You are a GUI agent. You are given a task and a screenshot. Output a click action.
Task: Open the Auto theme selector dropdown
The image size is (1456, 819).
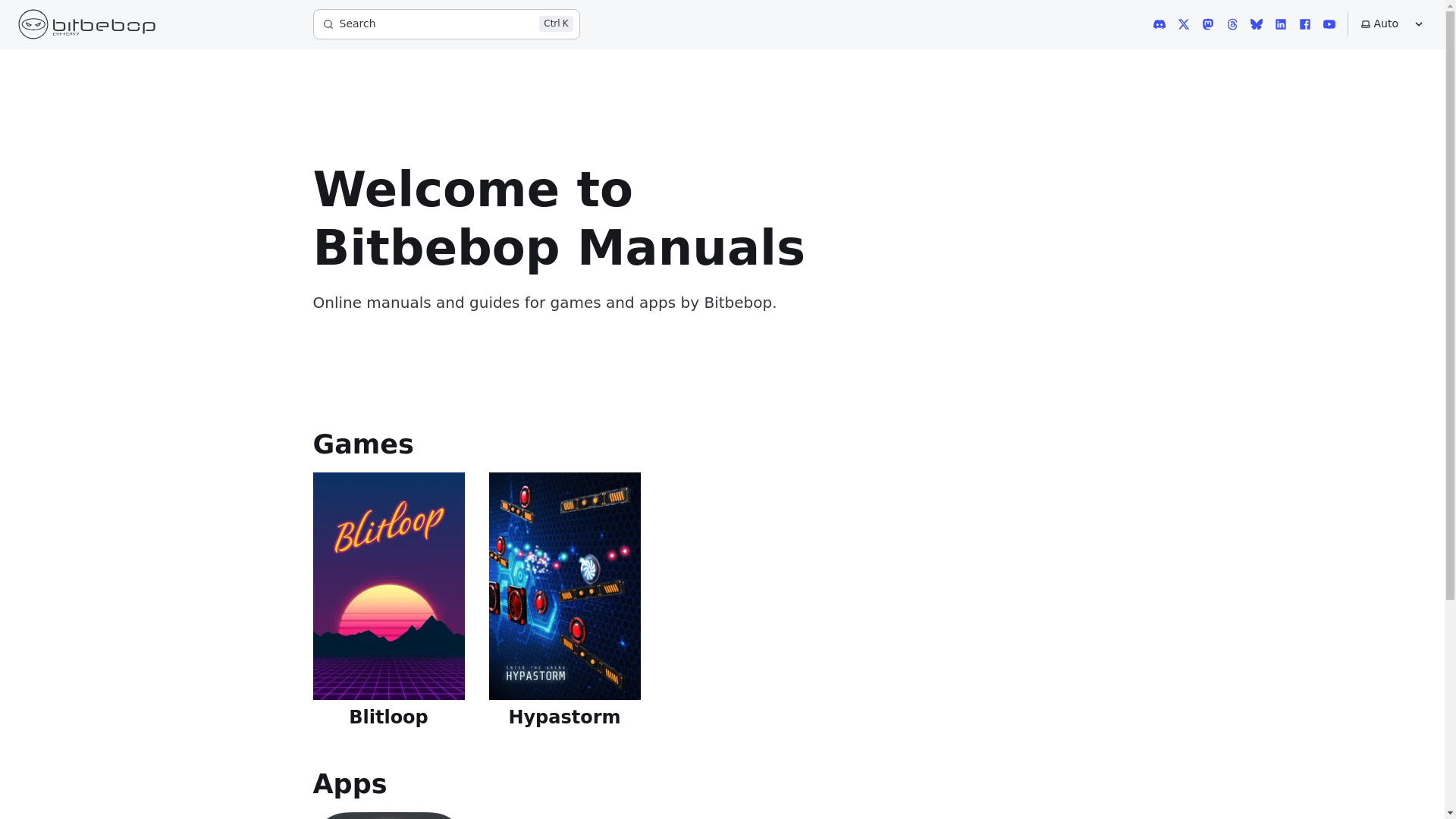pyautogui.click(x=1392, y=24)
